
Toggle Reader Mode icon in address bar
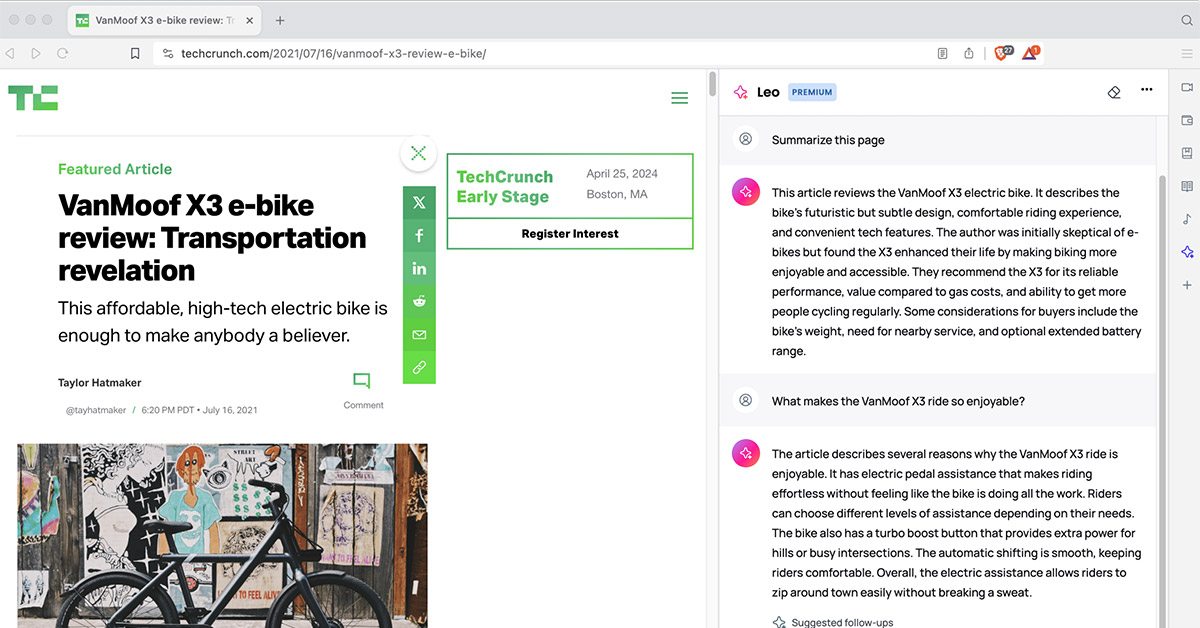pyautogui.click(x=942, y=54)
